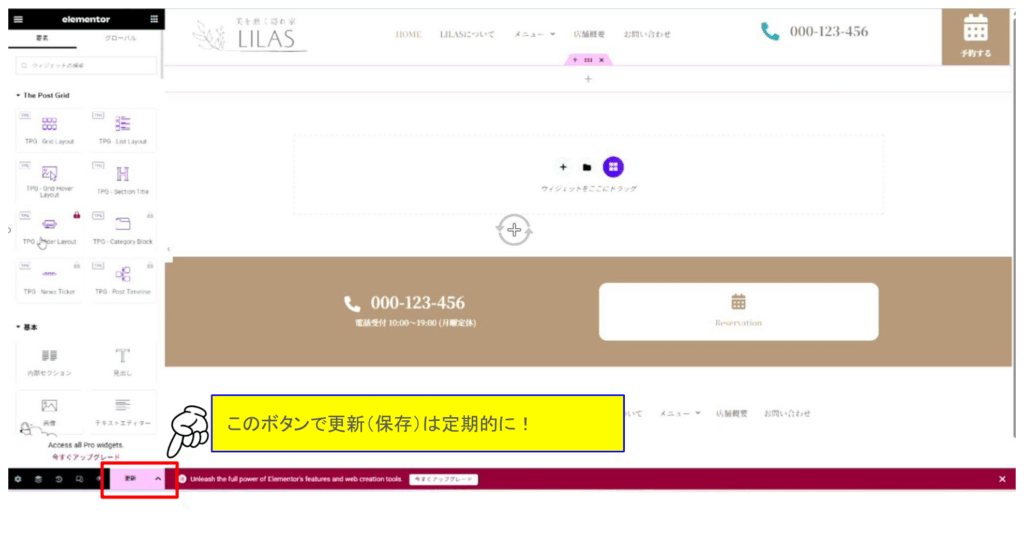Open the history icon in bottom bar
Viewport: 1024px width, 559px height.
[59, 479]
